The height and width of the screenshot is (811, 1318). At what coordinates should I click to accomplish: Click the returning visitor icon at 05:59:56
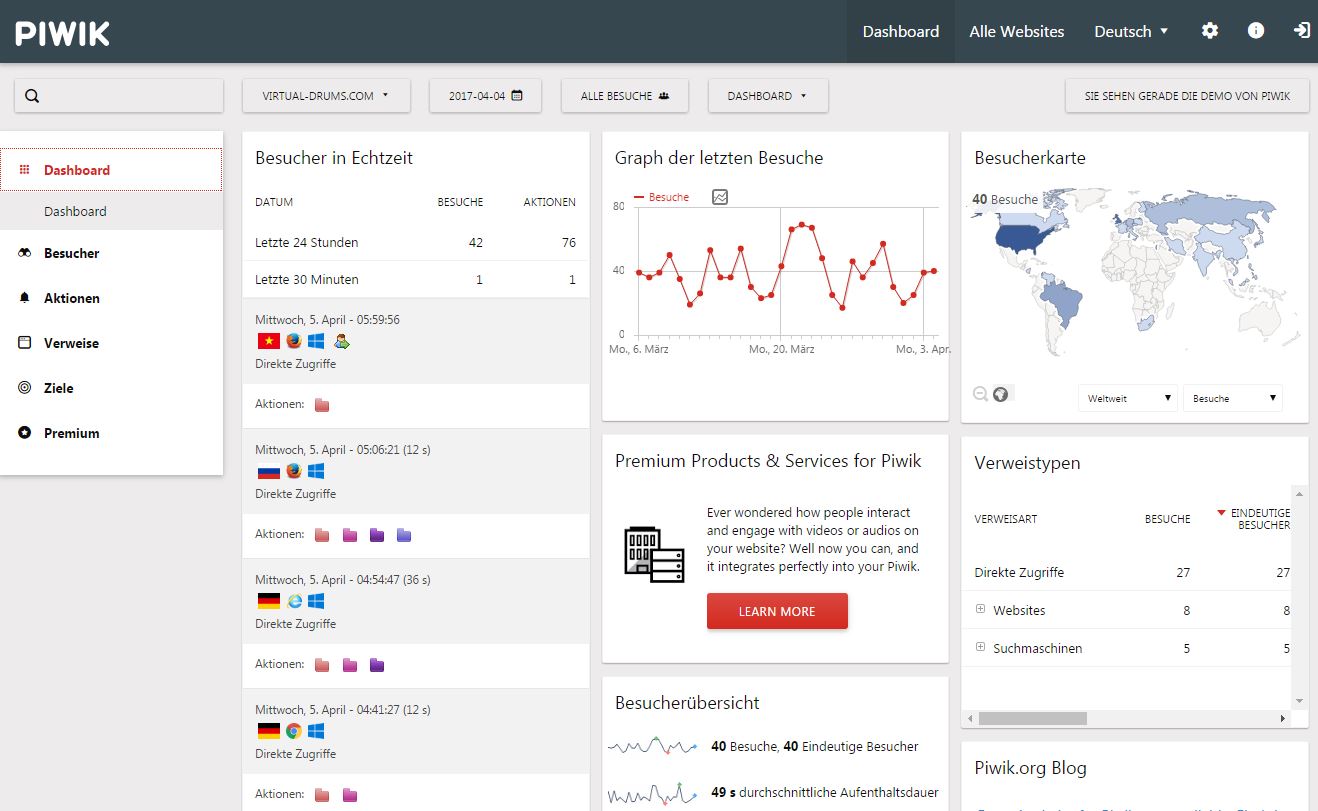pyautogui.click(x=342, y=341)
